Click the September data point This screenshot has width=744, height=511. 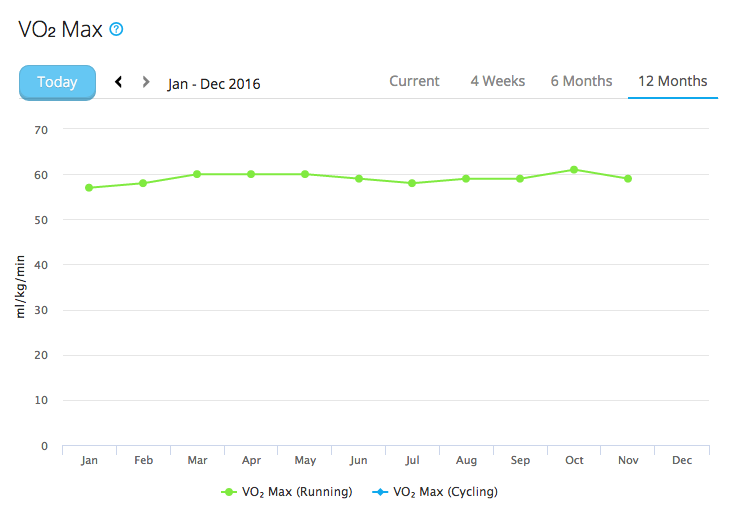tap(520, 179)
